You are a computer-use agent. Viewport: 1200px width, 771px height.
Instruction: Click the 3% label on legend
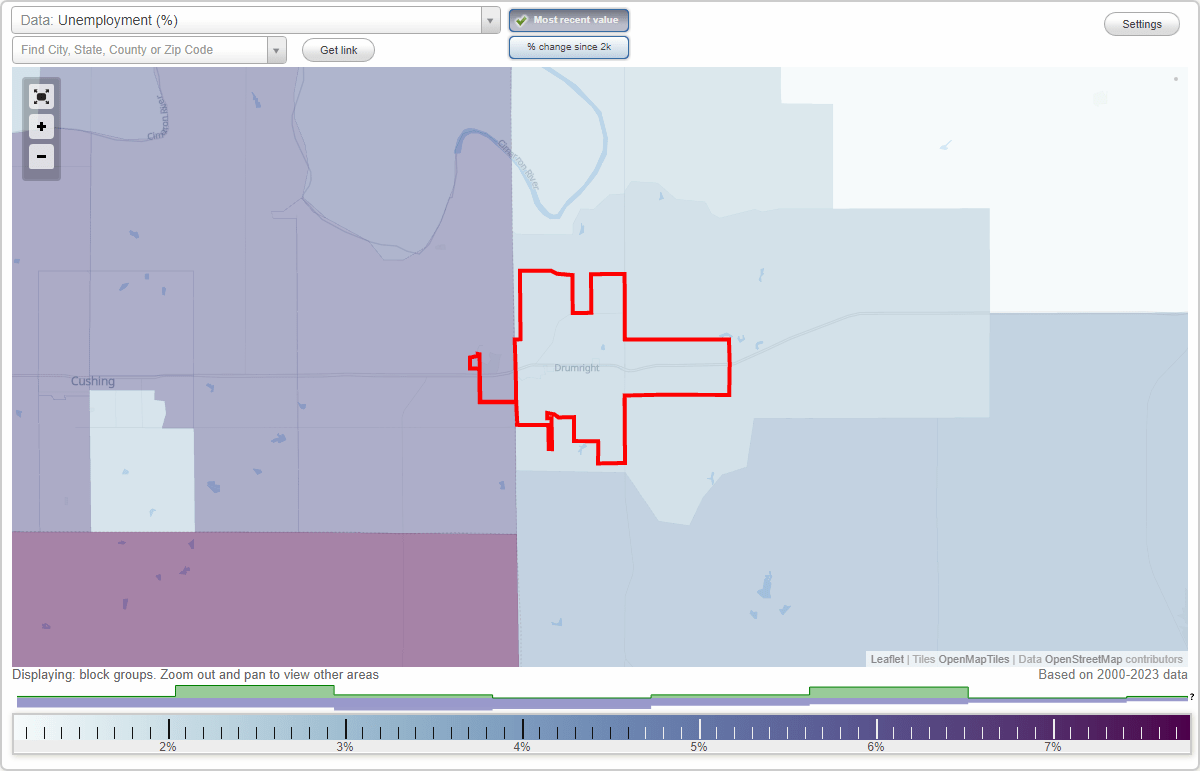point(345,747)
